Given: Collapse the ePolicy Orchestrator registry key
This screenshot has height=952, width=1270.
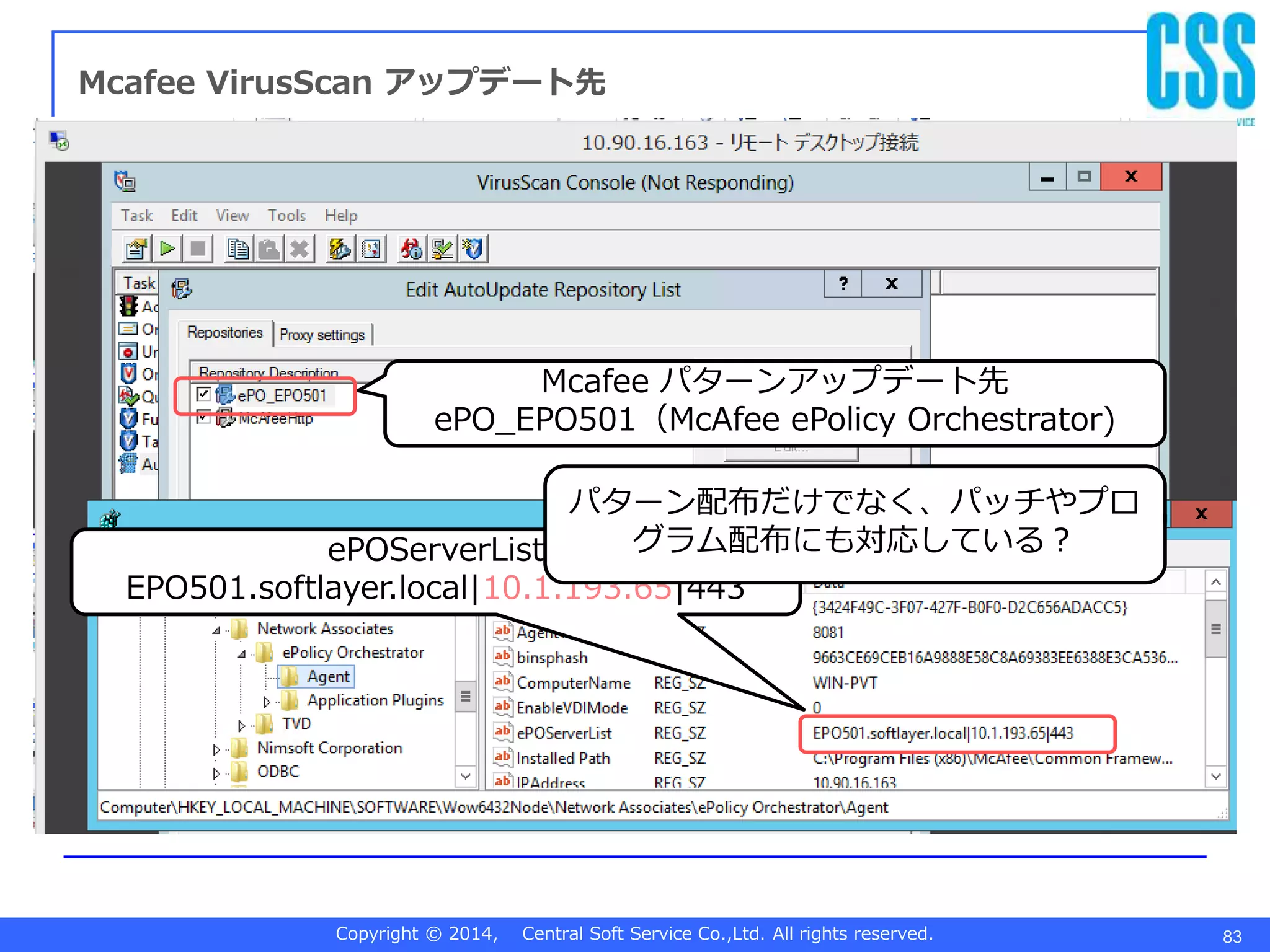Looking at the screenshot, I should pyautogui.click(x=242, y=654).
